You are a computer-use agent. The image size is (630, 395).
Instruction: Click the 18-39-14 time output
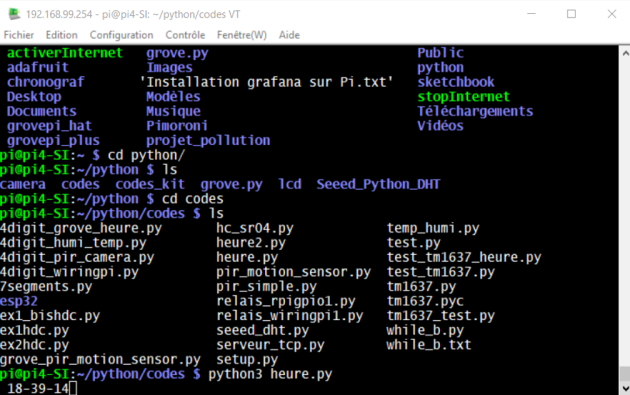pos(38,388)
